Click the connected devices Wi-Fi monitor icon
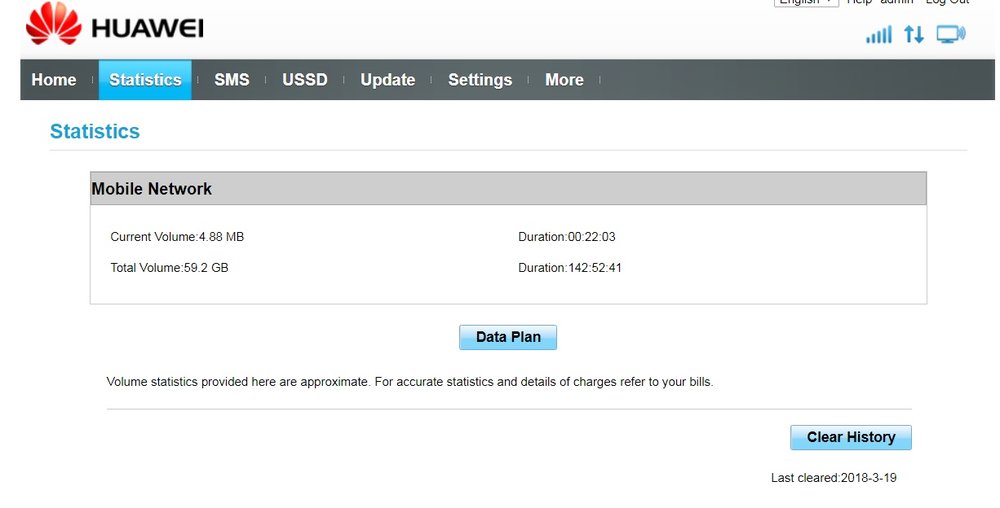This screenshot has height=508, width=1000. click(950, 35)
